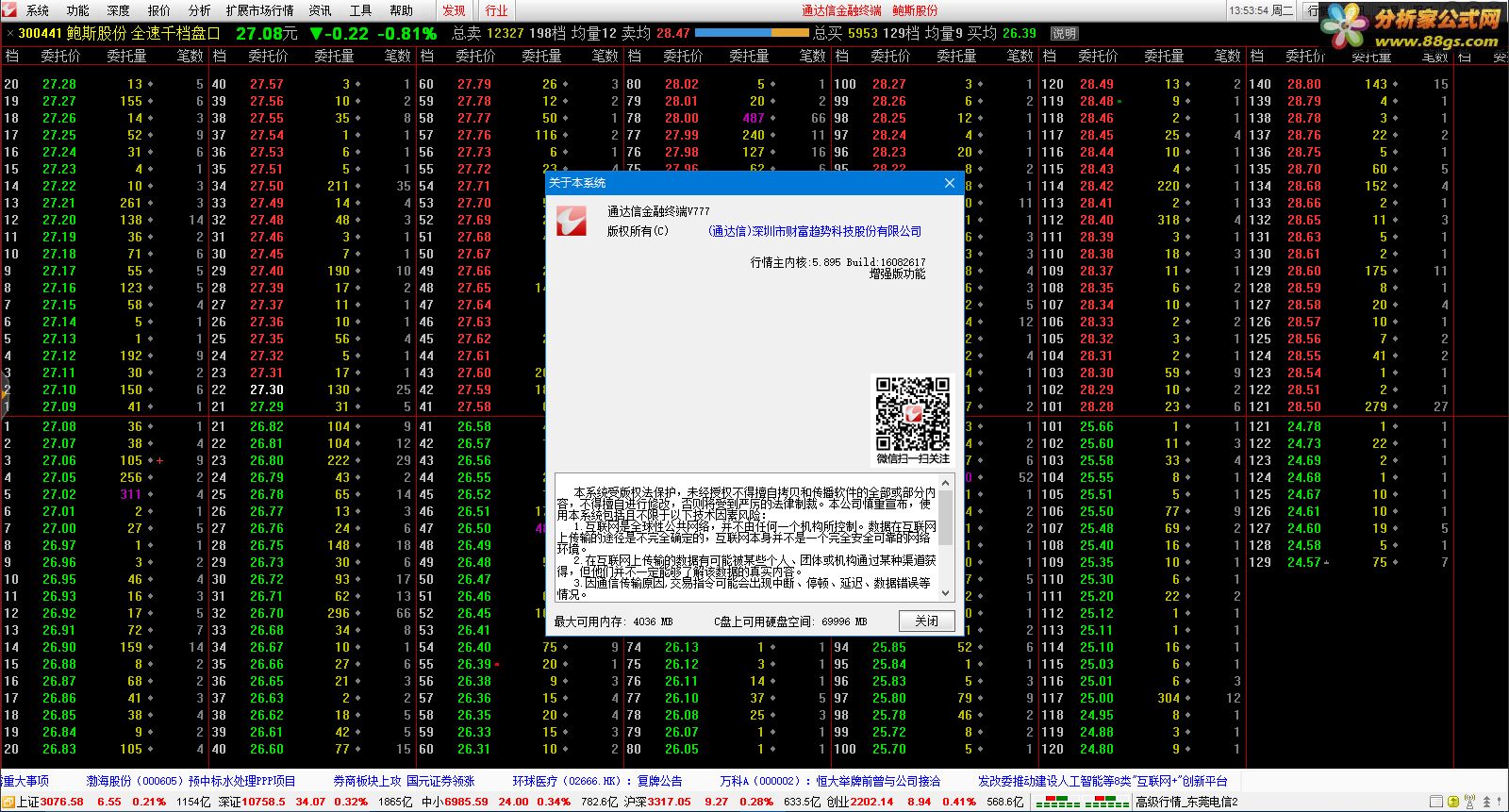
Task: Click sell price 28.50 with volume 279
Action: pyautogui.click(x=1304, y=406)
